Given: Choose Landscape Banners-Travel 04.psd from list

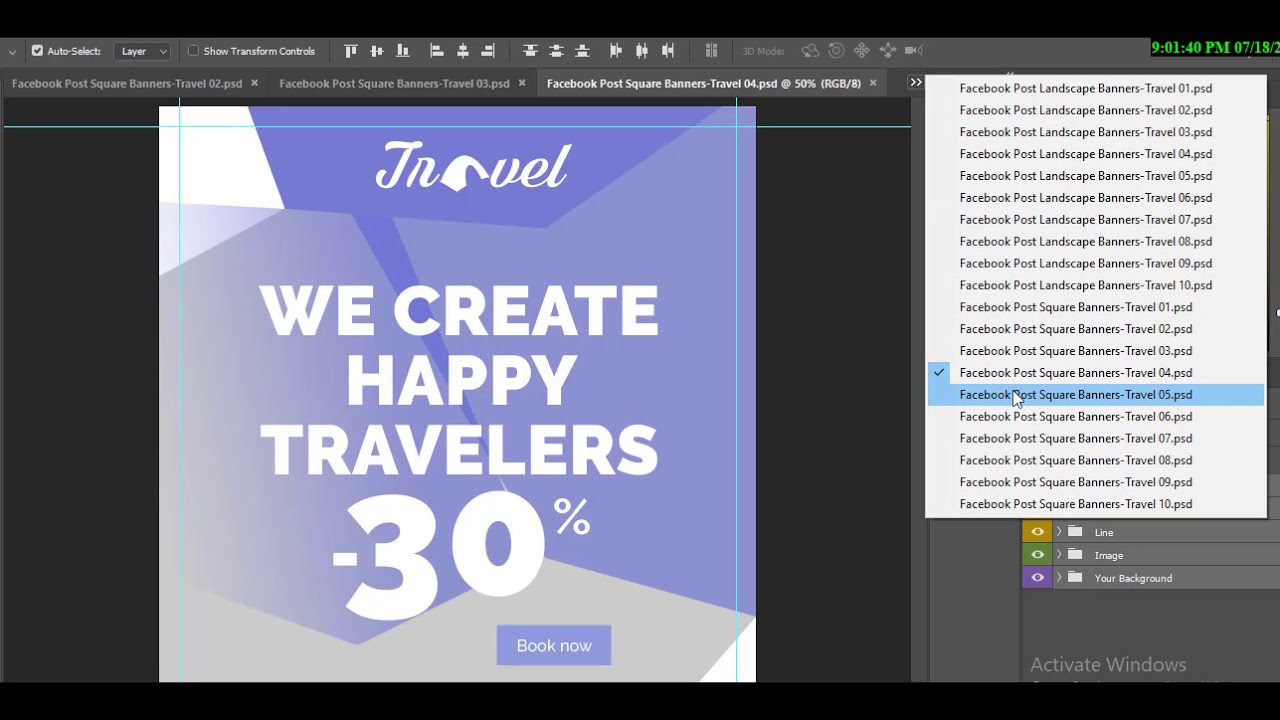Looking at the screenshot, I should pyautogui.click(x=1096, y=154).
